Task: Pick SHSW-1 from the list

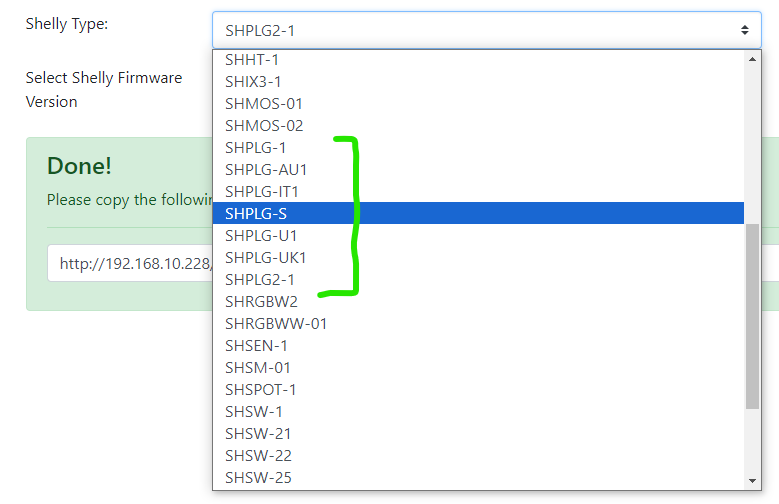Action: click(478, 411)
